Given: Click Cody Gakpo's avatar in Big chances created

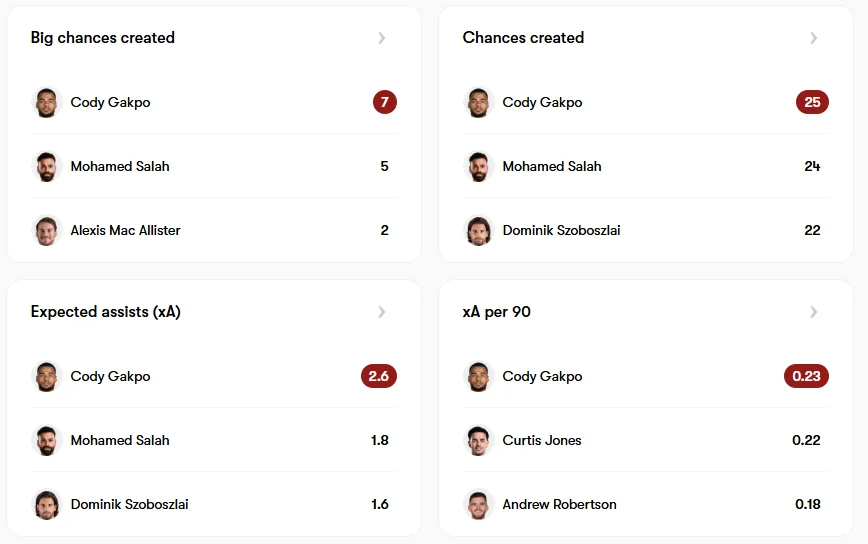Looking at the screenshot, I should pos(47,102).
